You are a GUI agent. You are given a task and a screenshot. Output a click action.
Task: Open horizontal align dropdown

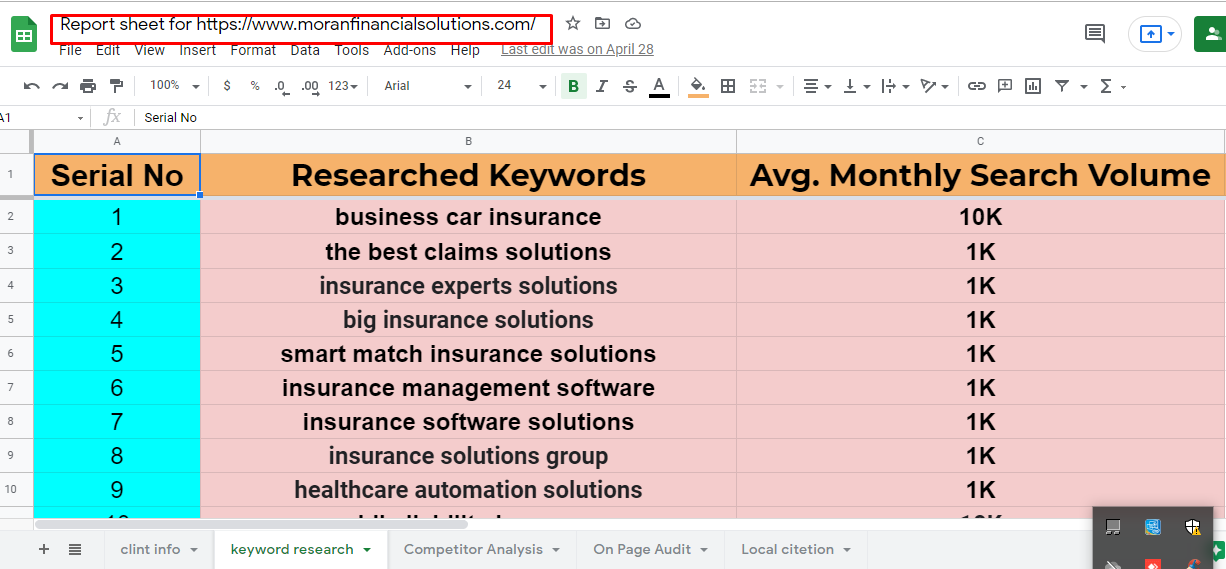817,86
